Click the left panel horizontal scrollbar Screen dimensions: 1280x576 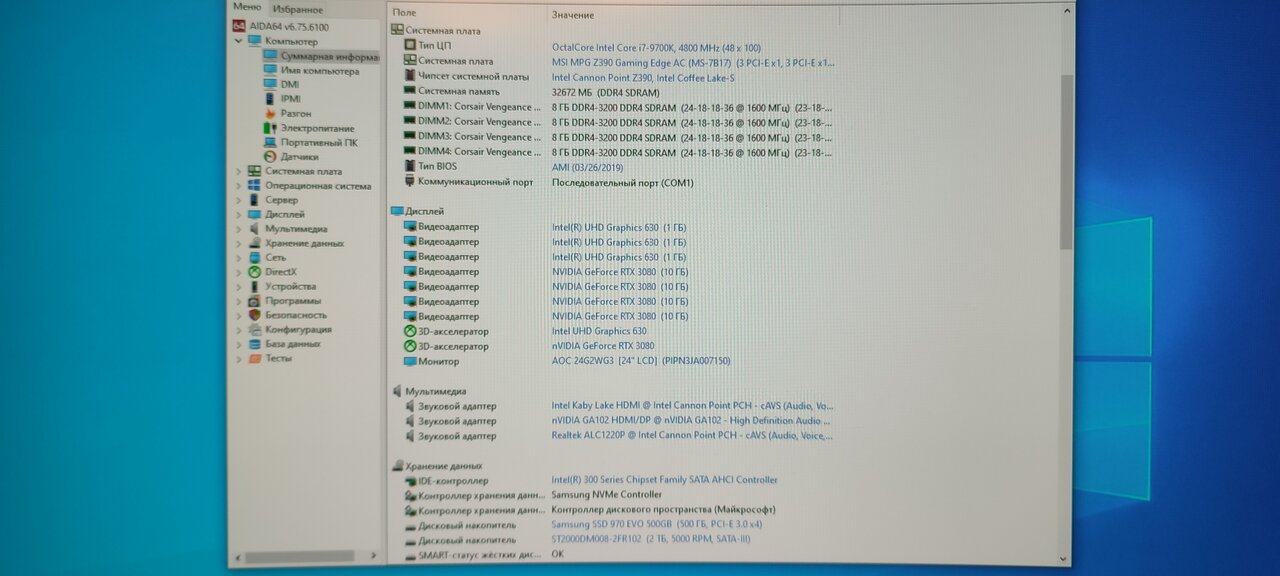coord(300,556)
